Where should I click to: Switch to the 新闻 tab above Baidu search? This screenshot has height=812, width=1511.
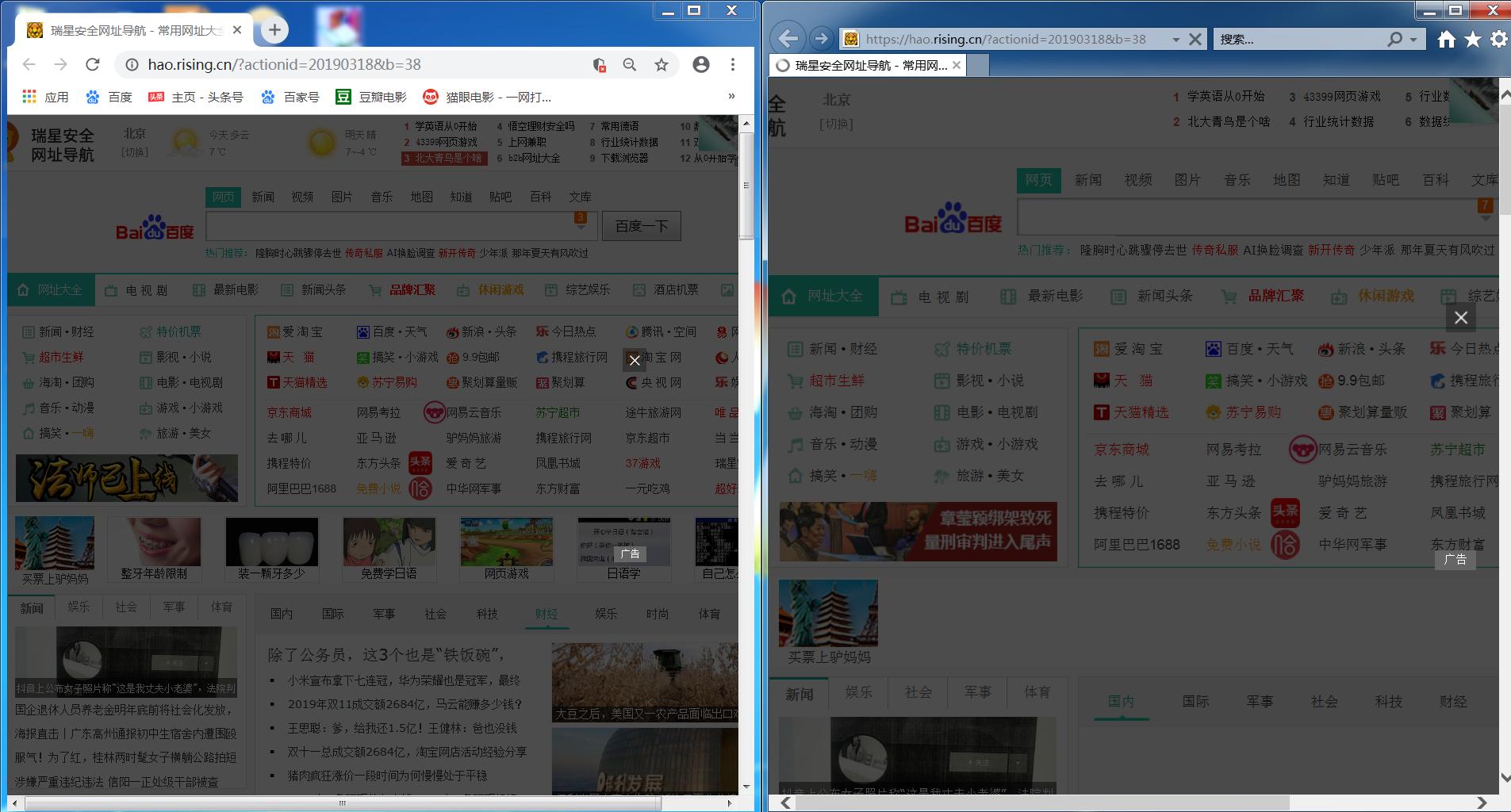coord(263,197)
